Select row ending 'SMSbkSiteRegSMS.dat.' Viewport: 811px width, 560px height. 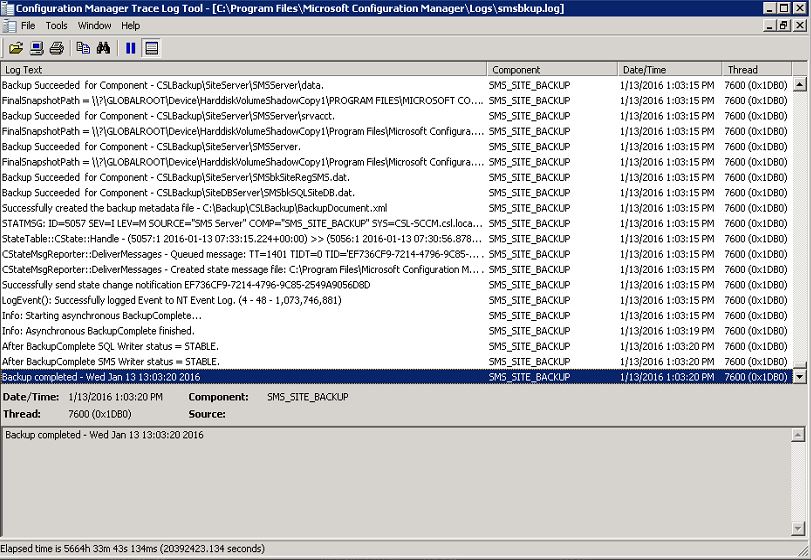click(x=396, y=177)
